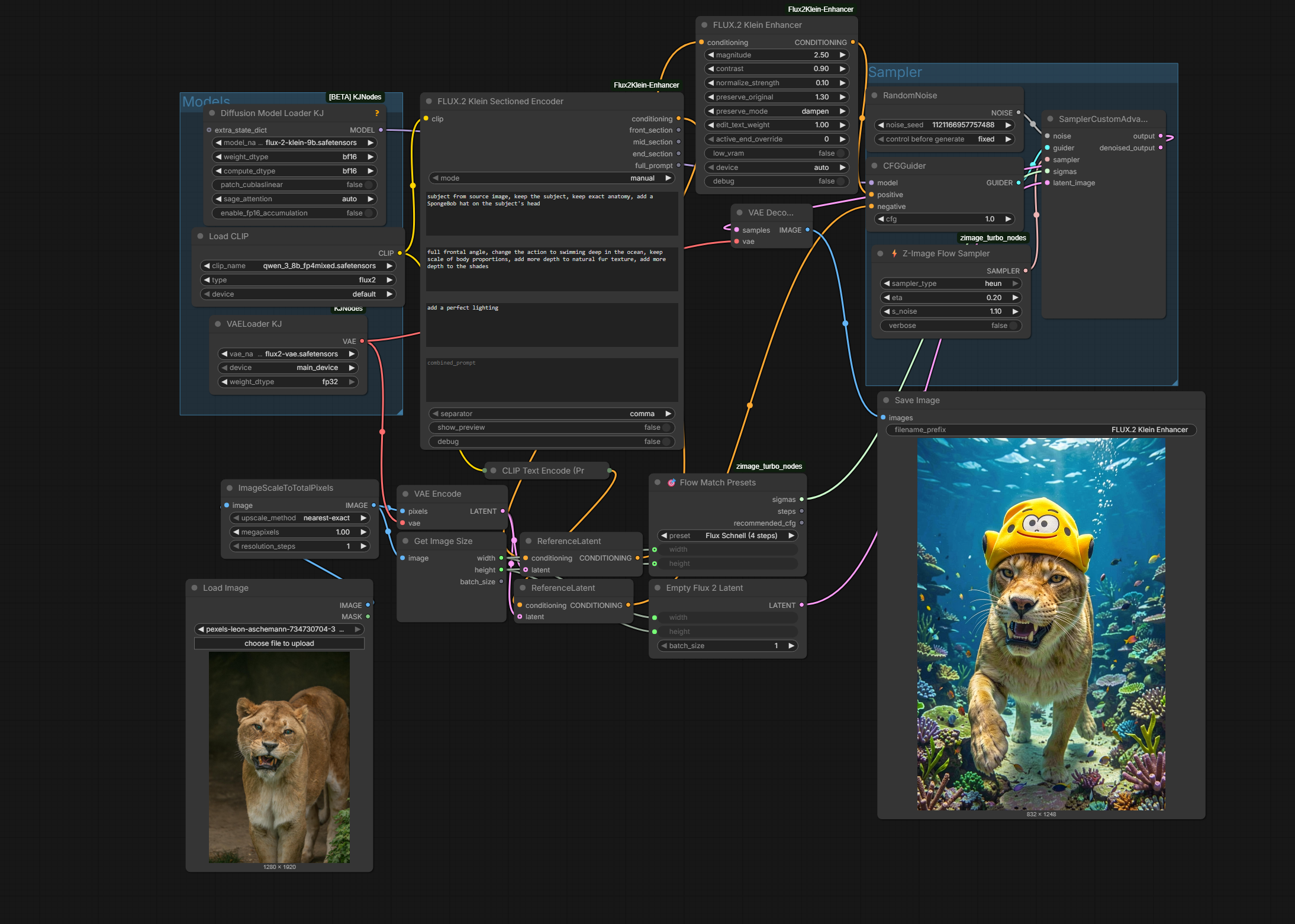The image size is (1295, 924).
Task: Open preset dropdown showing Flux Schnell
Action: pos(728,536)
